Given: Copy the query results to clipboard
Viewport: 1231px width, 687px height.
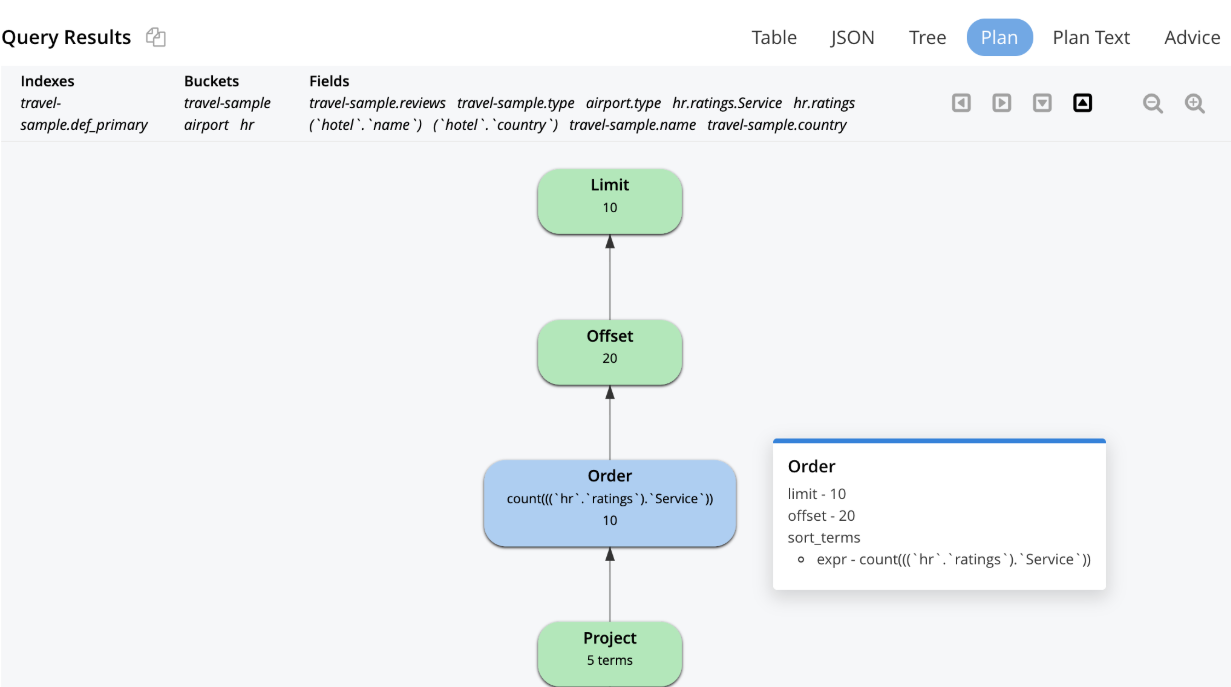Looking at the screenshot, I should pos(155,38).
